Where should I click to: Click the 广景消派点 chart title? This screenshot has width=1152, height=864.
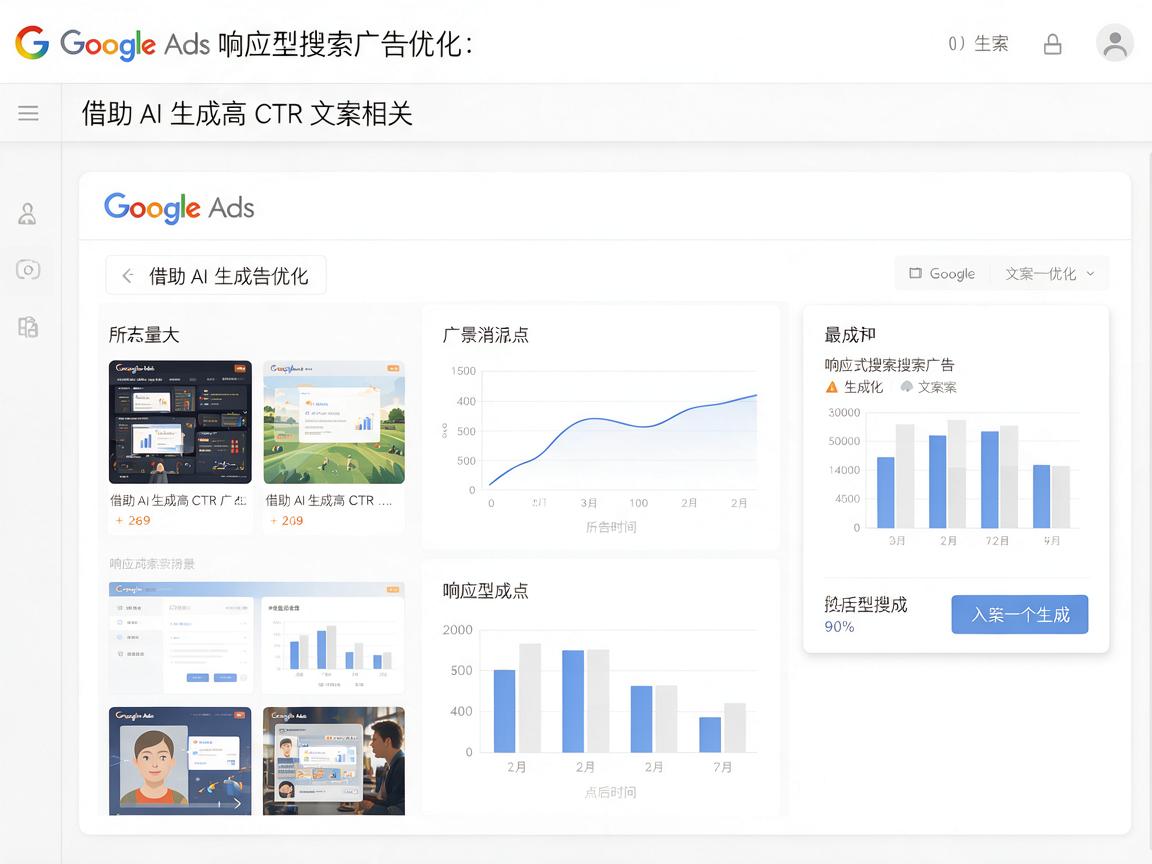[x=486, y=335]
